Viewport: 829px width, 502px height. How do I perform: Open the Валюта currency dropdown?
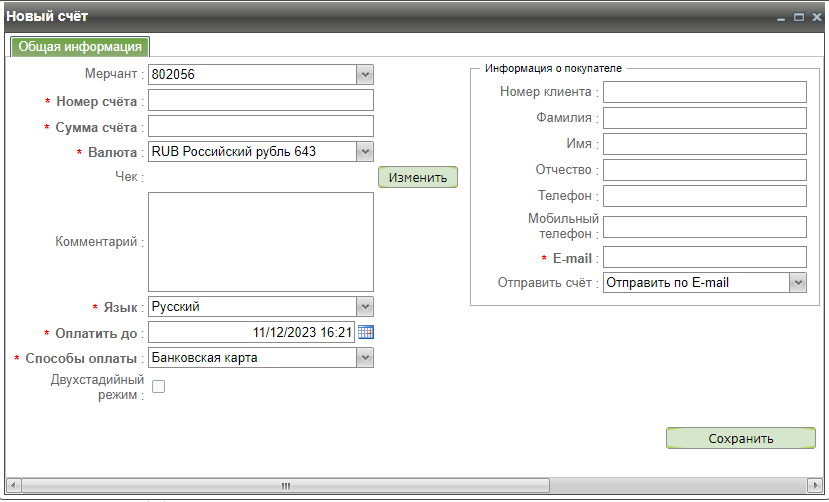[365, 152]
